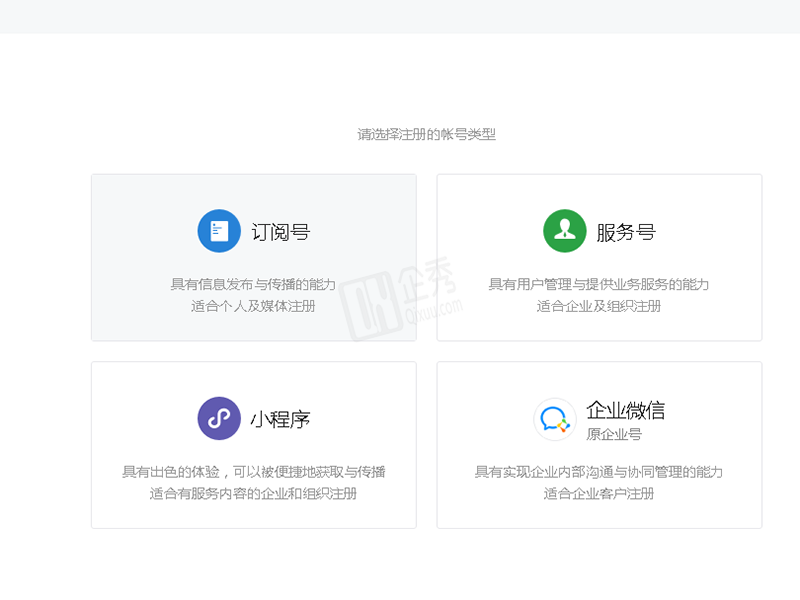Screen dimensions: 800x600
Task: Click the 原企业号 subtitle under 企业微信
Action: [613, 435]
